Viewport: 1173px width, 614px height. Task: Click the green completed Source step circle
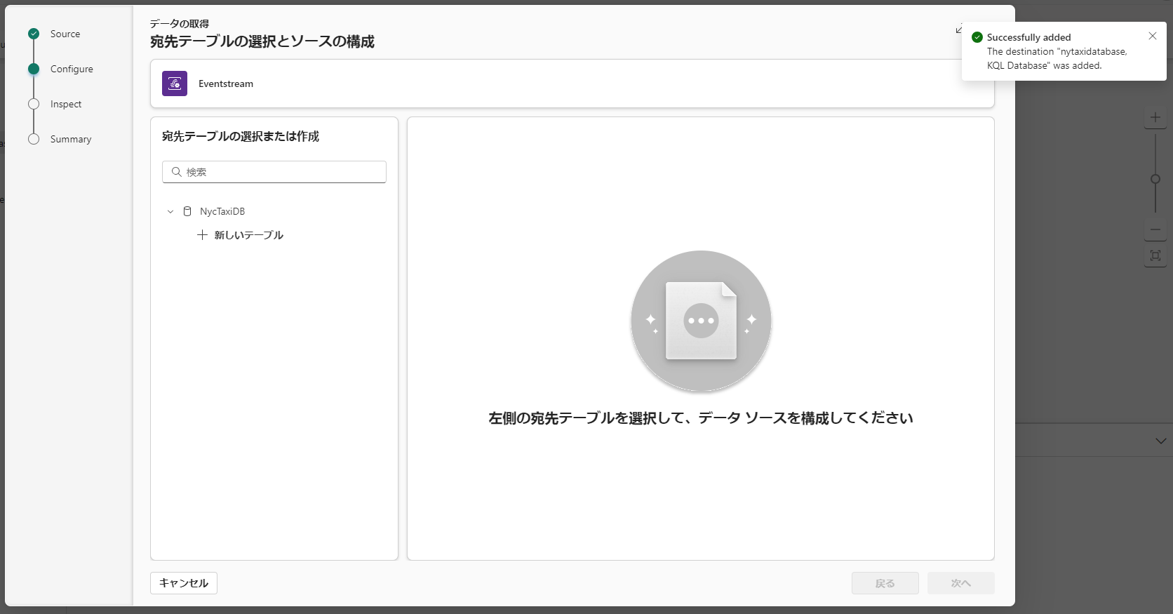[x=34, y=34]
